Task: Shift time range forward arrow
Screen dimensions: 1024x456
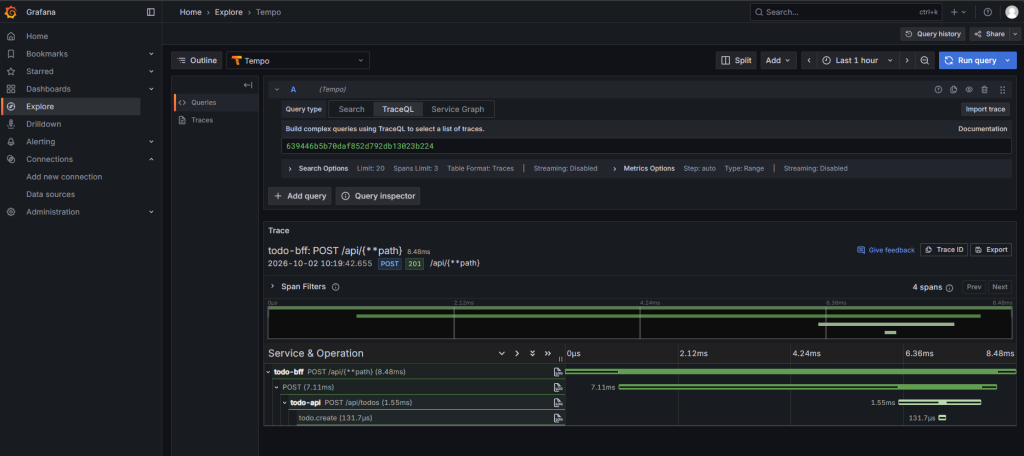Action: tap(906, 60)
